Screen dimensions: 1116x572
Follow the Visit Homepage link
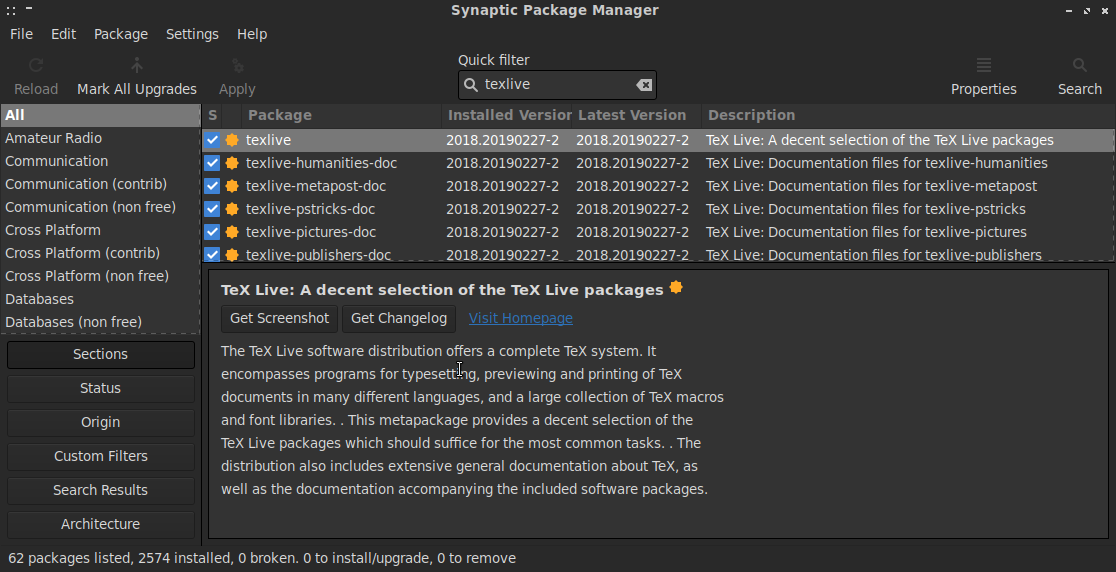[520, 318]
